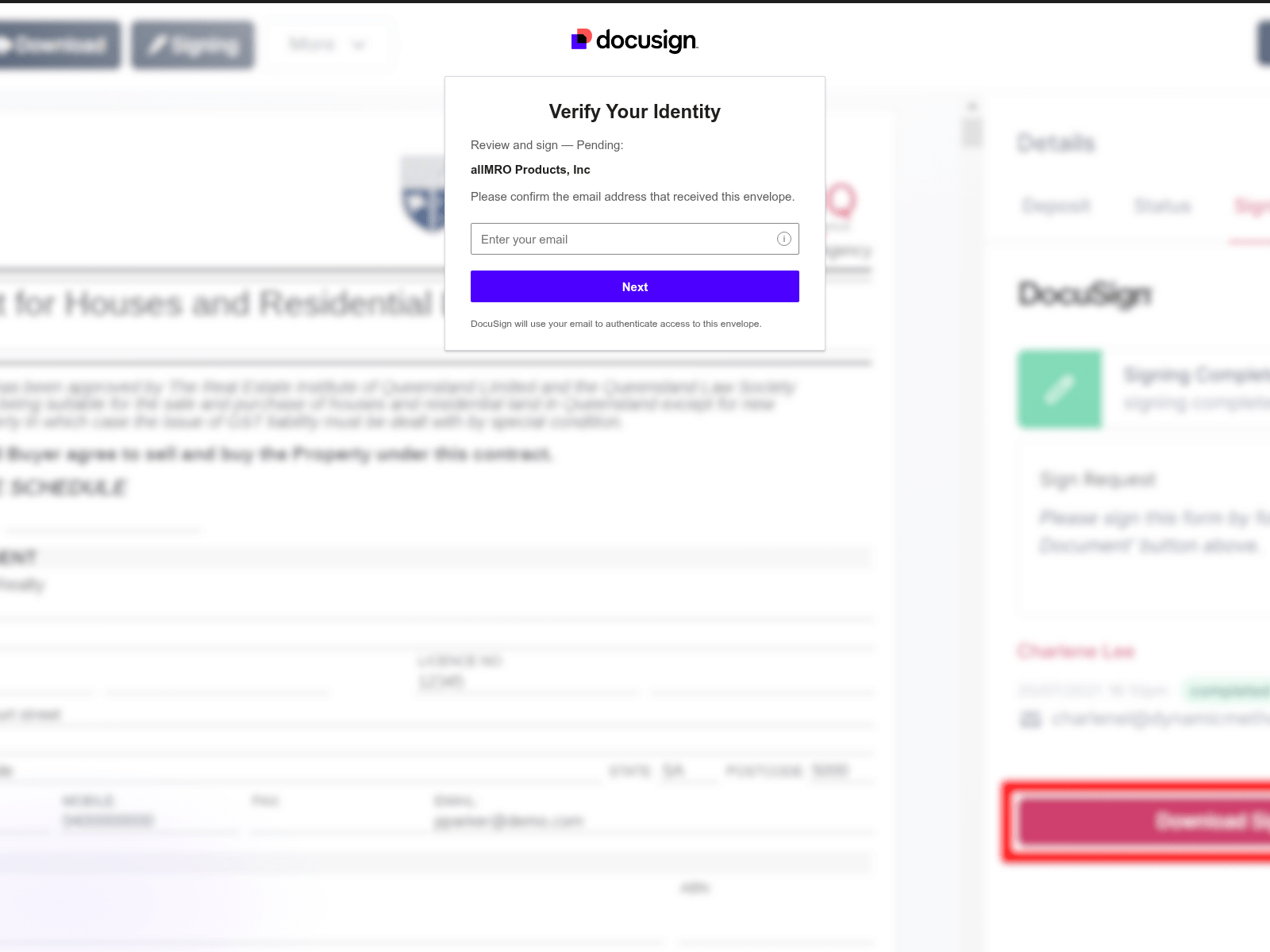Click the purple Next button

pos(635,286)
